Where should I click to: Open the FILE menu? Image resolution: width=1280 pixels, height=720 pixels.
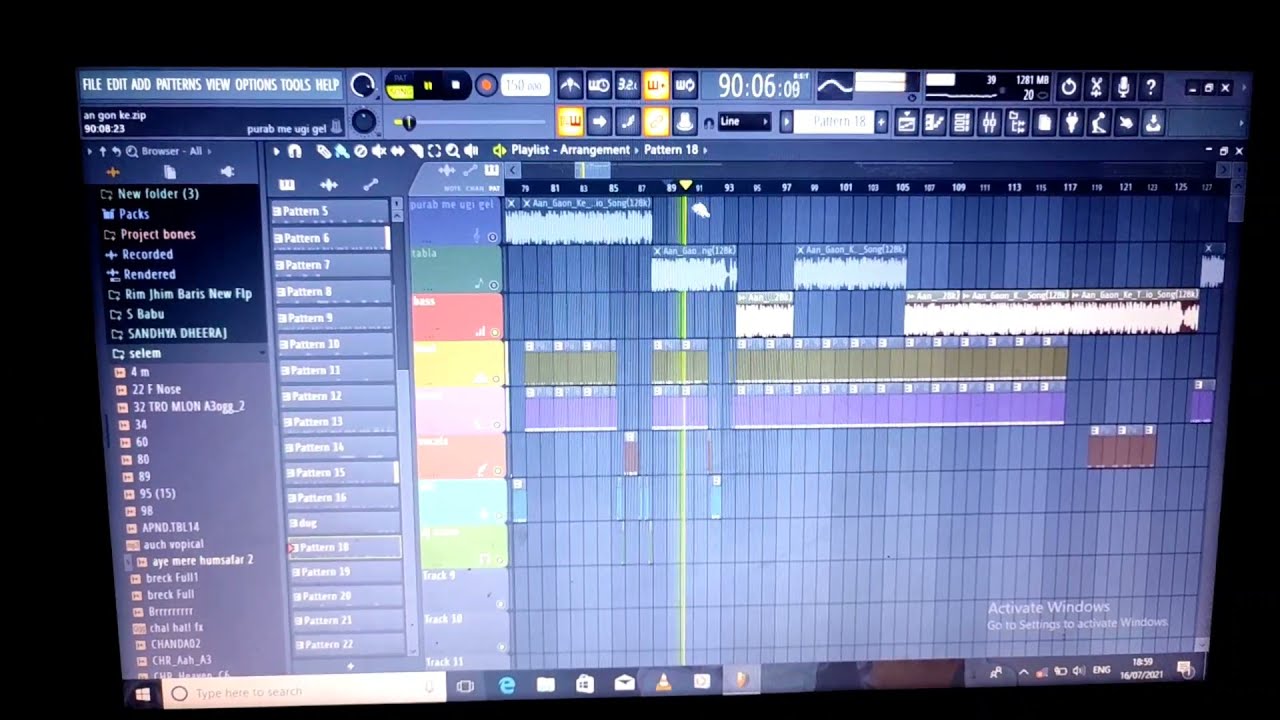coord(92,85)
